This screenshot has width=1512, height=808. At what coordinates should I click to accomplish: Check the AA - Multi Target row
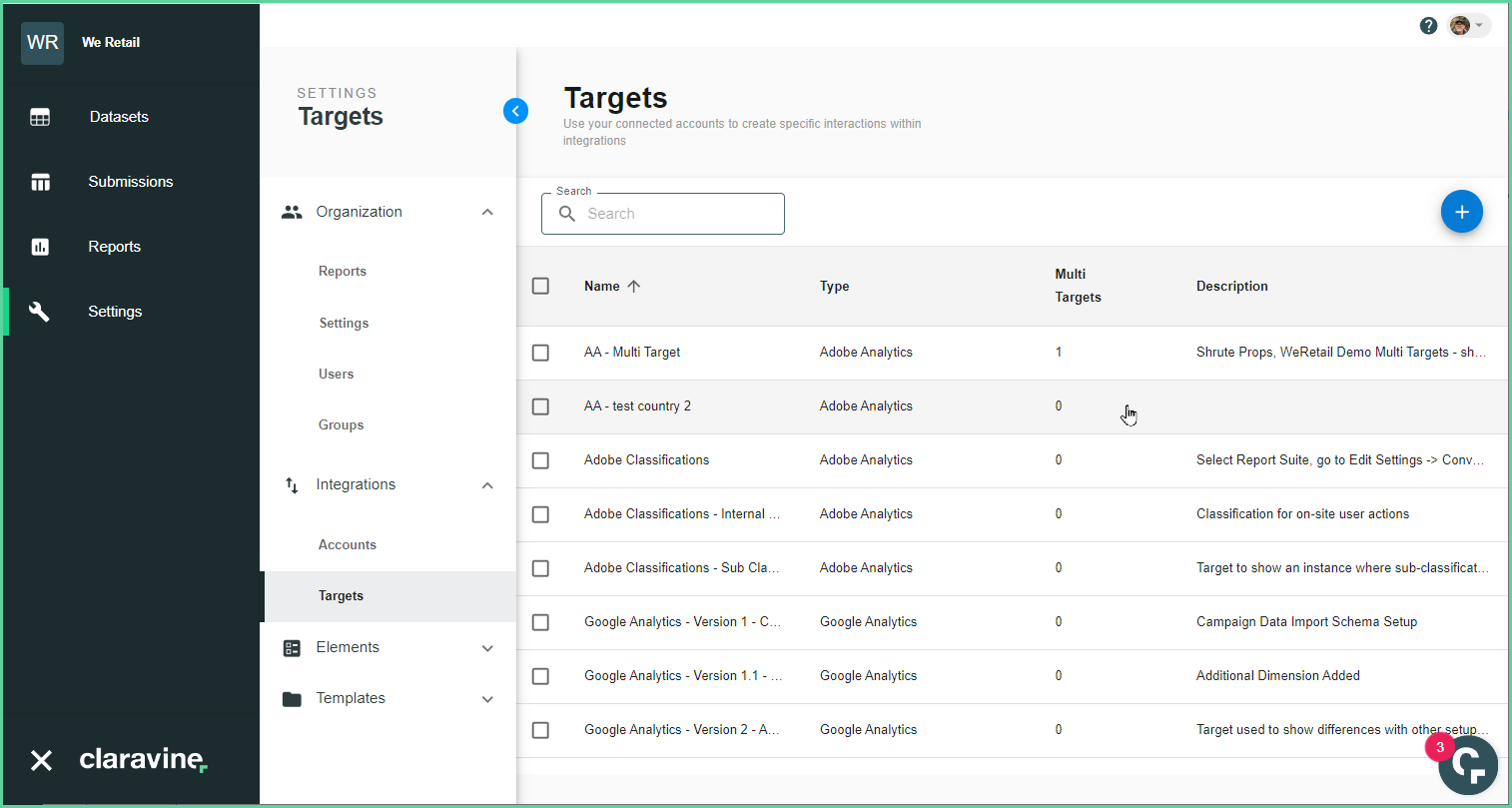click(540, 353)
